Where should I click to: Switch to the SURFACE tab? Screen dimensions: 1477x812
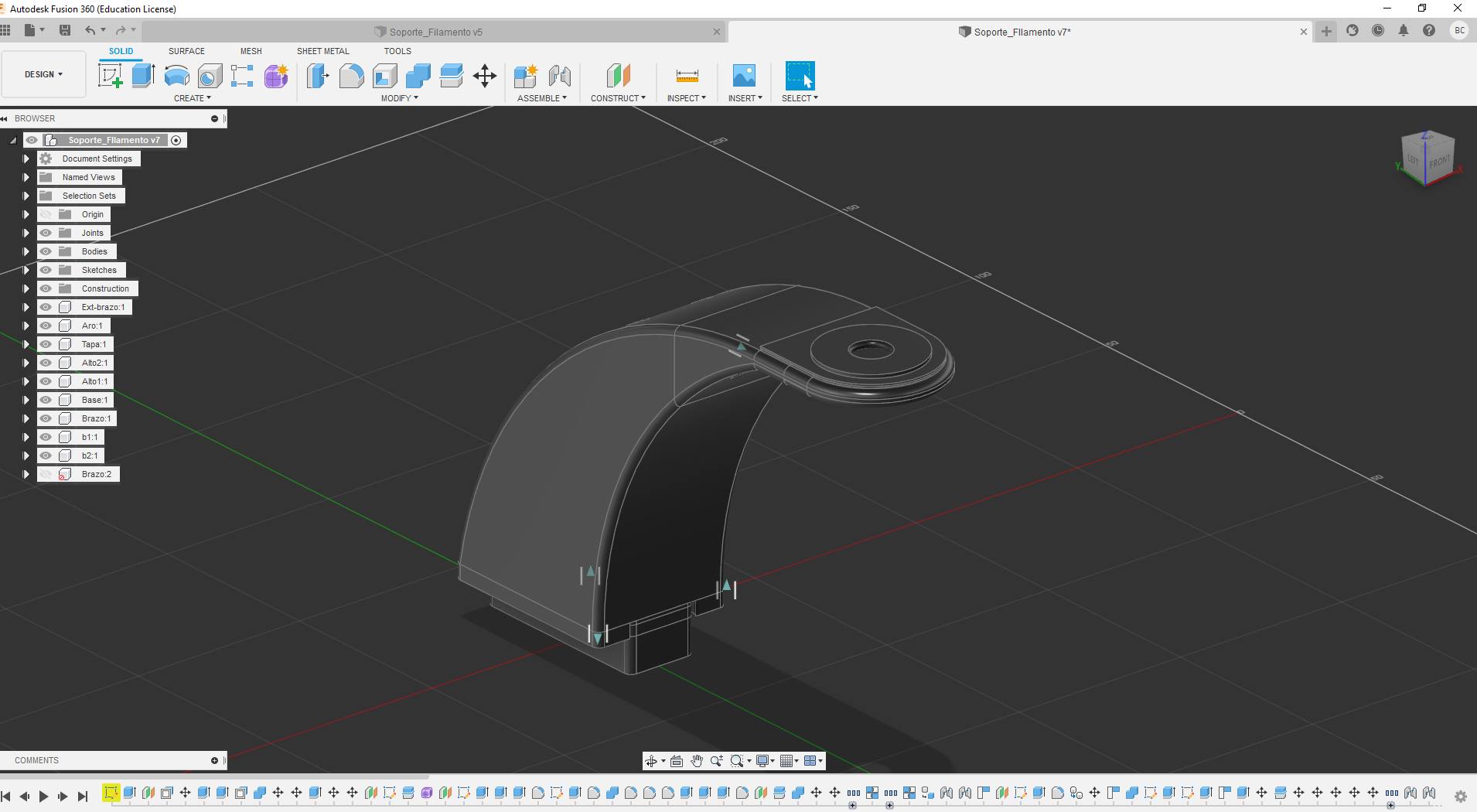[x=186, y=51]
